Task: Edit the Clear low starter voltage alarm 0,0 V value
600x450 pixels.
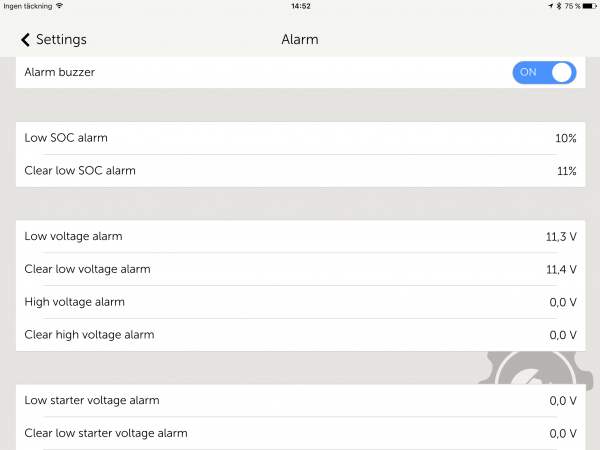Action: [563, 434]
